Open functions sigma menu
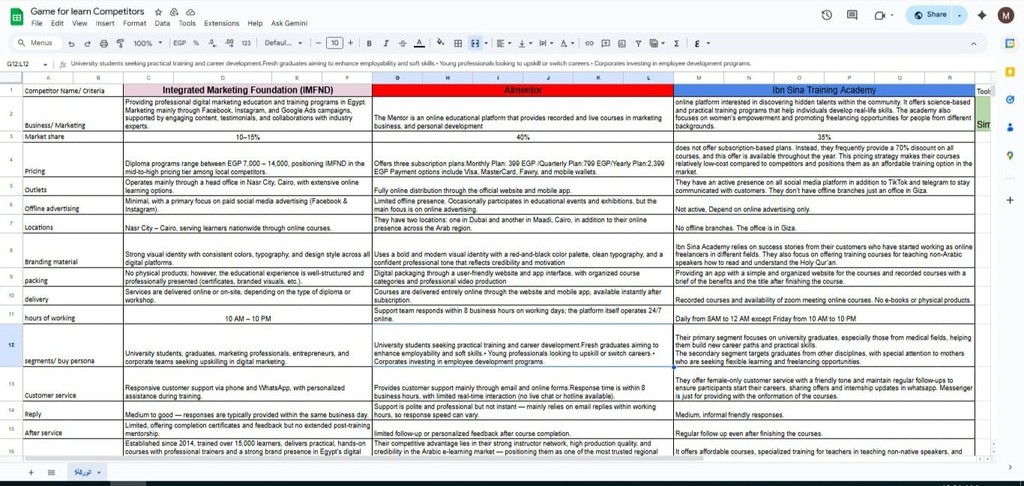This screenshot has width=1024, height=486. 676,43
